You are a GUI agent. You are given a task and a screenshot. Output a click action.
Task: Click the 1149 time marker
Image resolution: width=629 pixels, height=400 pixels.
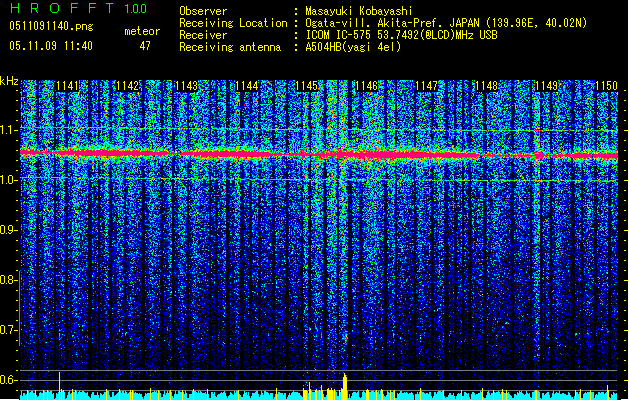pos(546,86)
